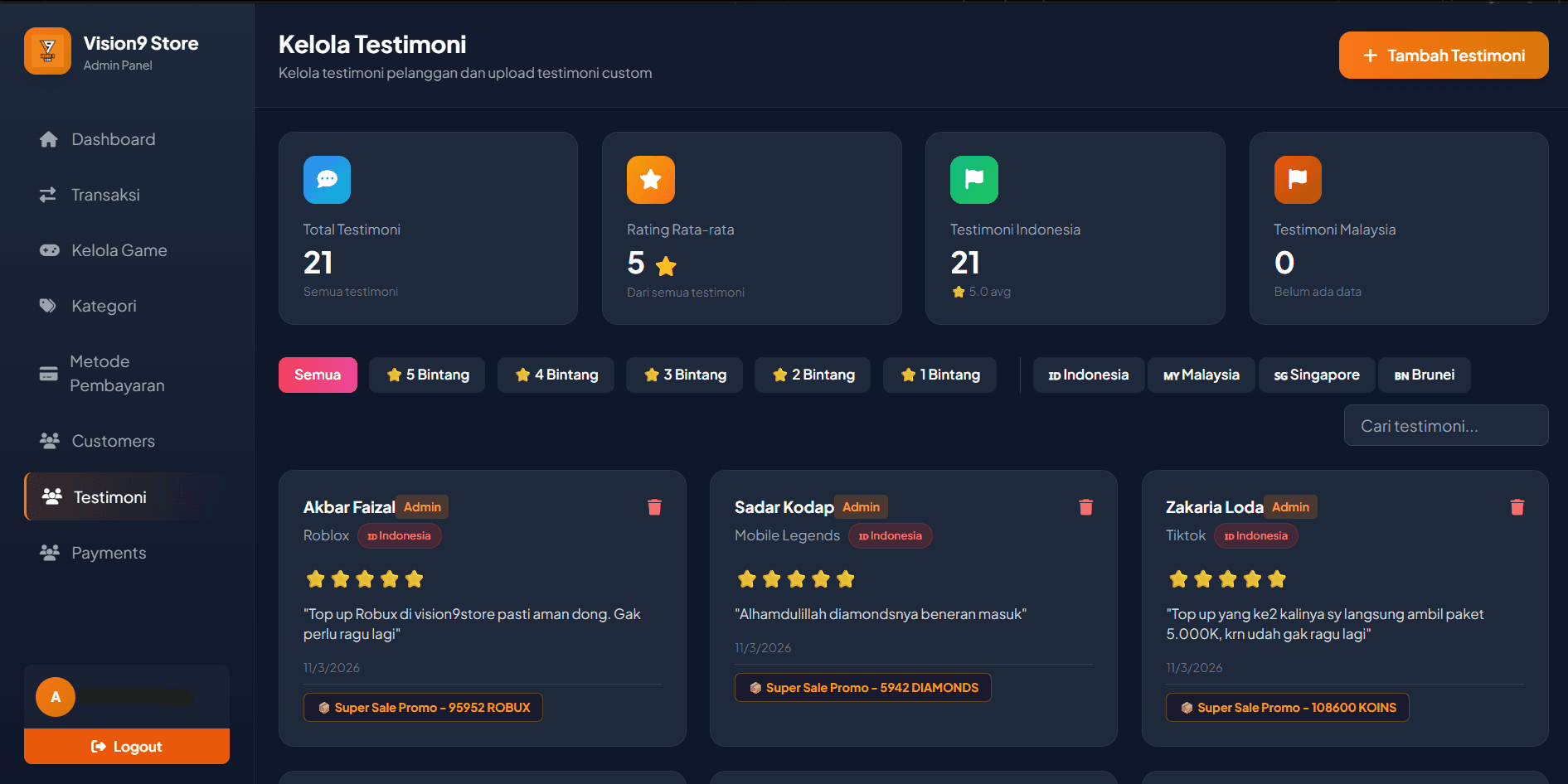Navigate to Customers in sidebar
Viewport: 1568px width, 784px height.
point(127,441)
